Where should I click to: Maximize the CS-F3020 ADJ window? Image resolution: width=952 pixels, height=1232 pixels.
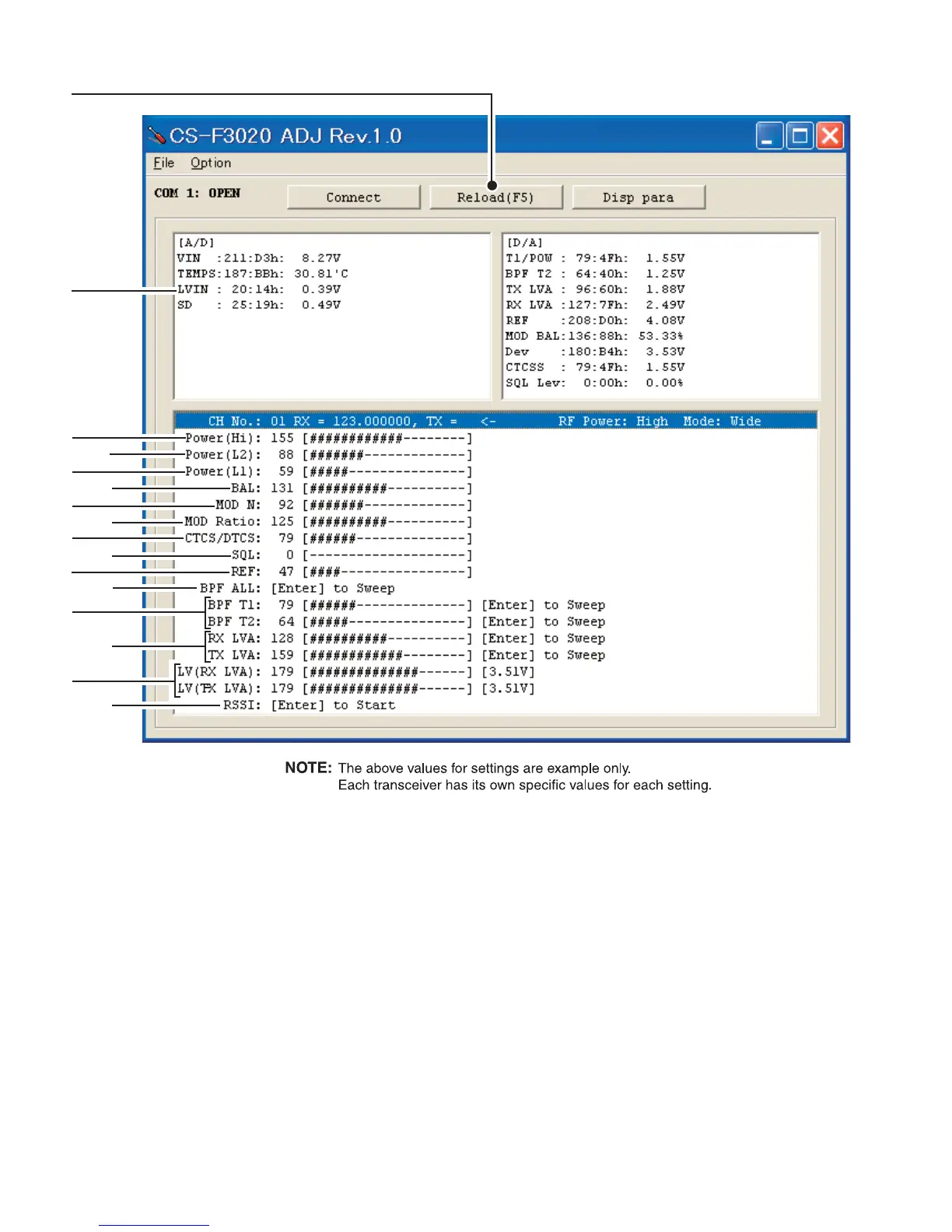point(800,136)
